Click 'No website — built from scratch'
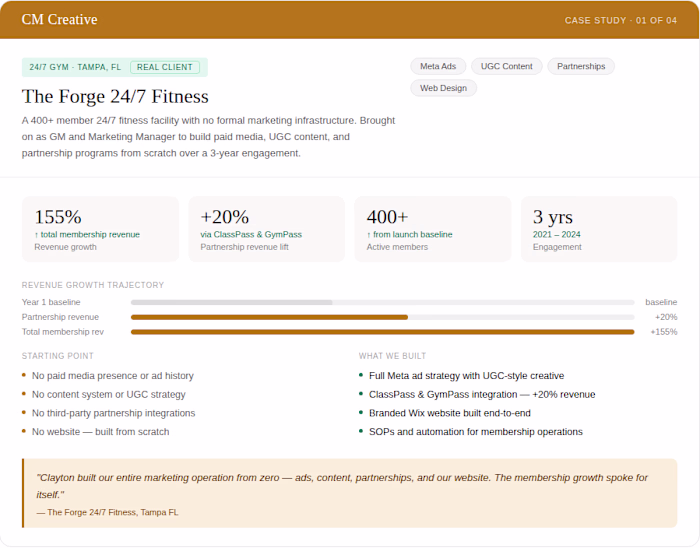This screenshot has height=548, width=700. coord(100,432)
